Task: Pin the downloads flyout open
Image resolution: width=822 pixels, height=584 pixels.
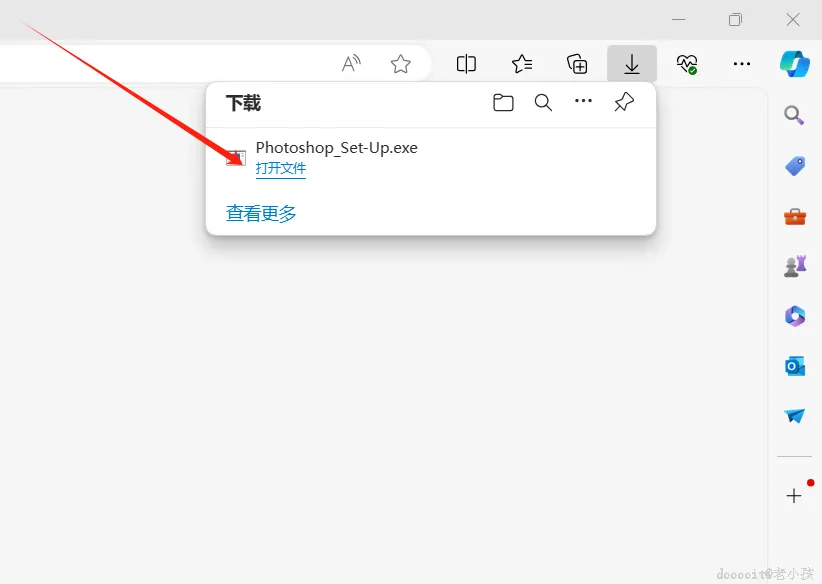Action: 624,102
